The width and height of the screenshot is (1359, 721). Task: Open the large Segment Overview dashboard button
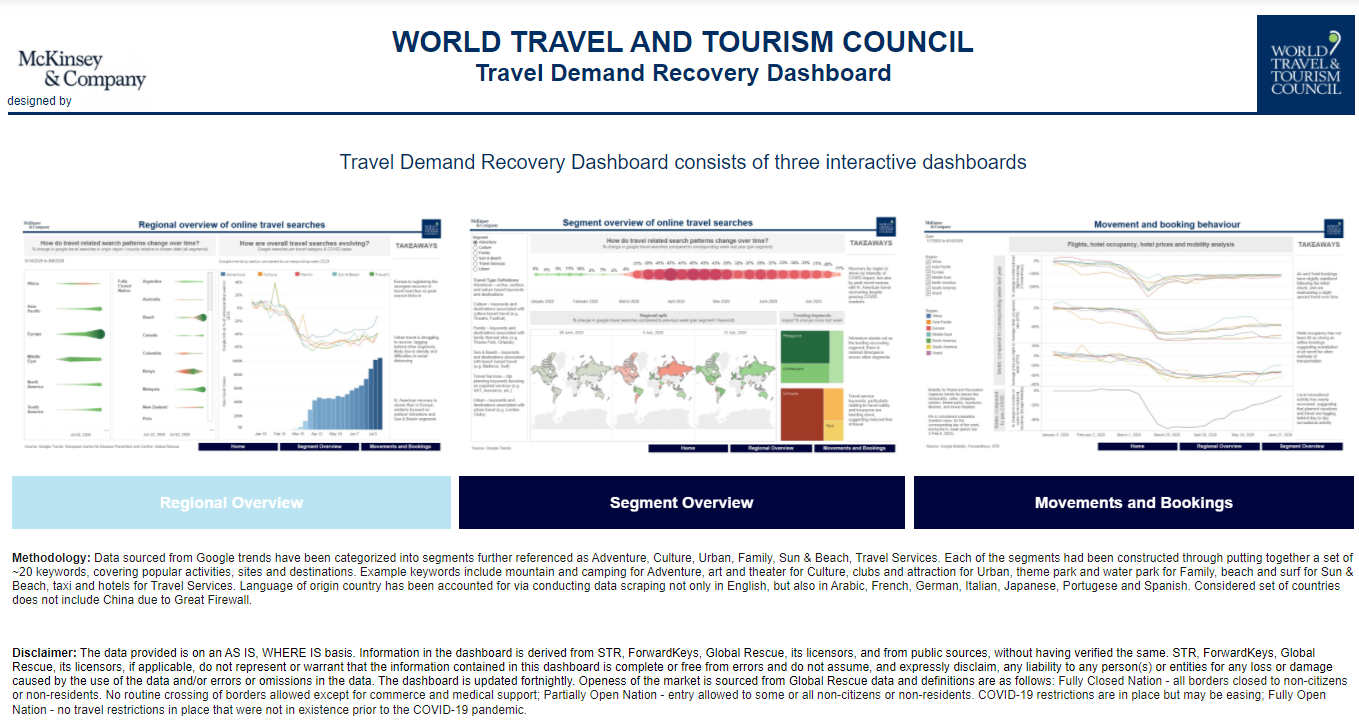(681, 503)
